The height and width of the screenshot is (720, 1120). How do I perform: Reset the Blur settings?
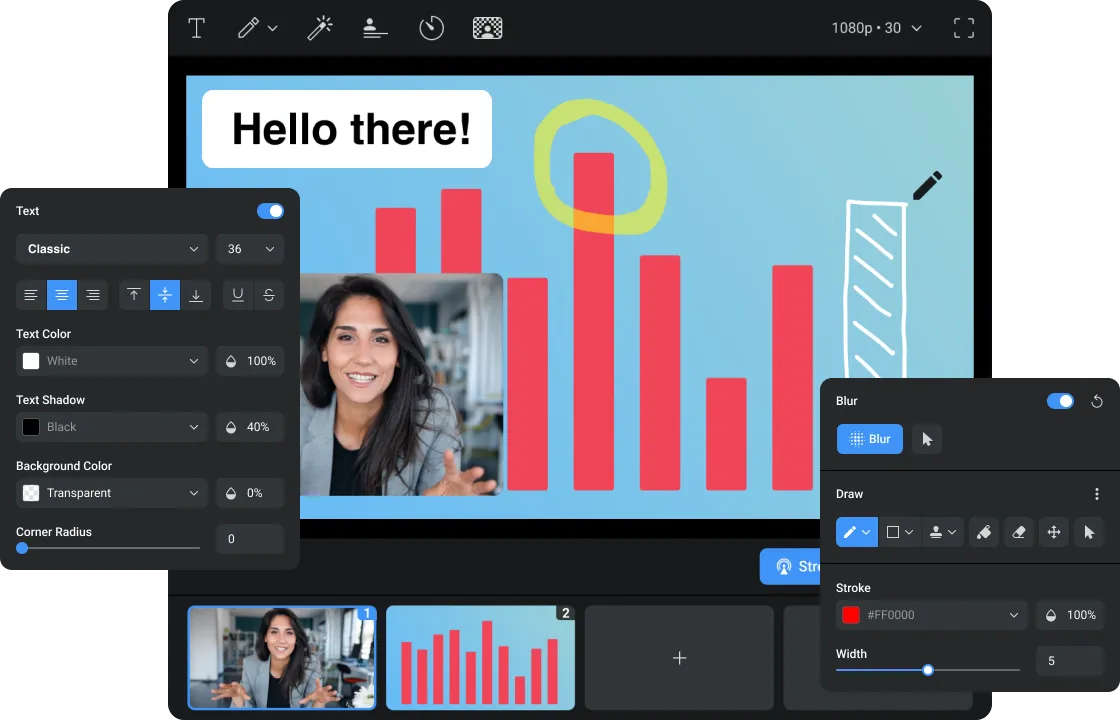click(x=1096, y=402)
